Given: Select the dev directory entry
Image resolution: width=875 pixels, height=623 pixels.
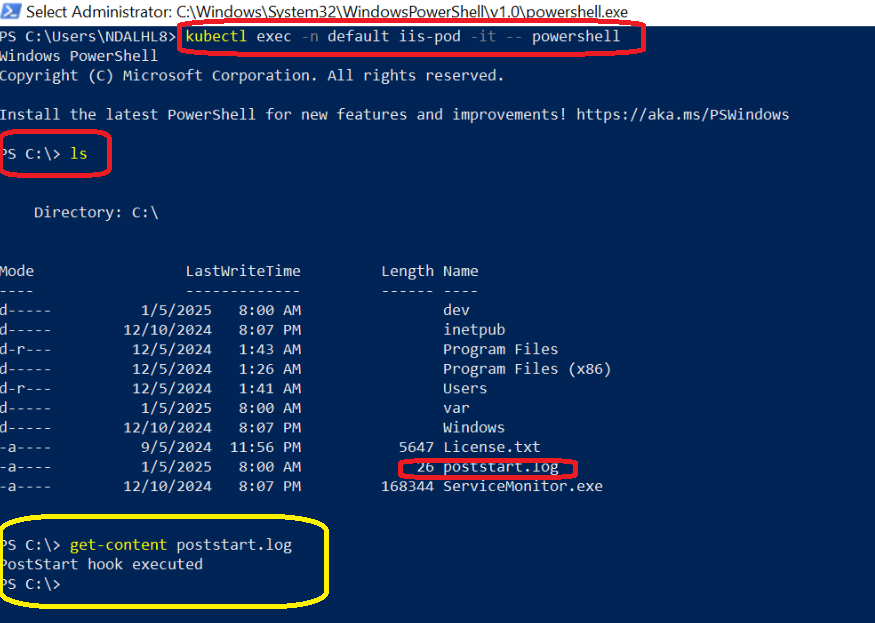Looking at the screenshot, I should 456,310.
